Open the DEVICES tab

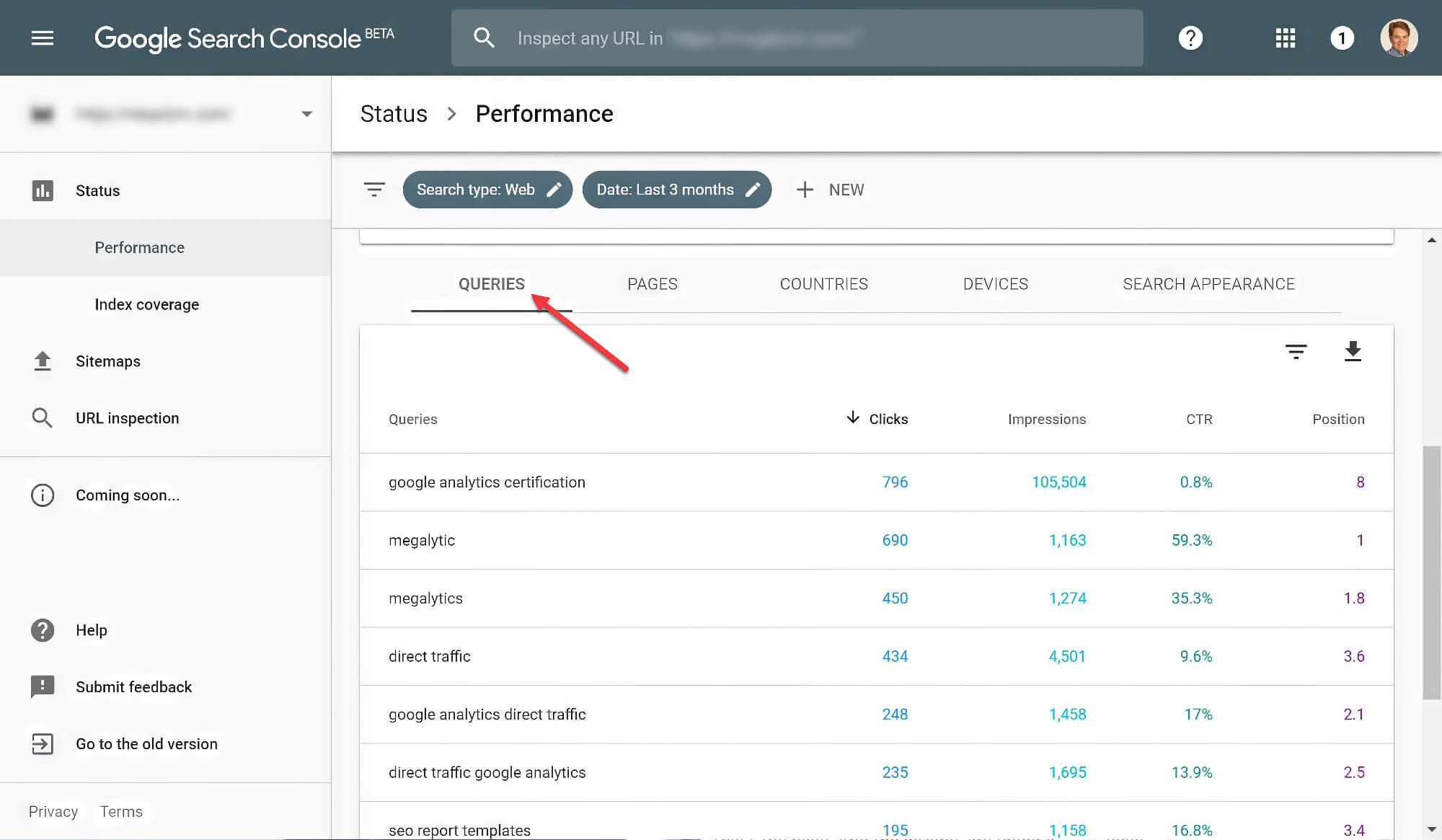(x=996, y=284)
